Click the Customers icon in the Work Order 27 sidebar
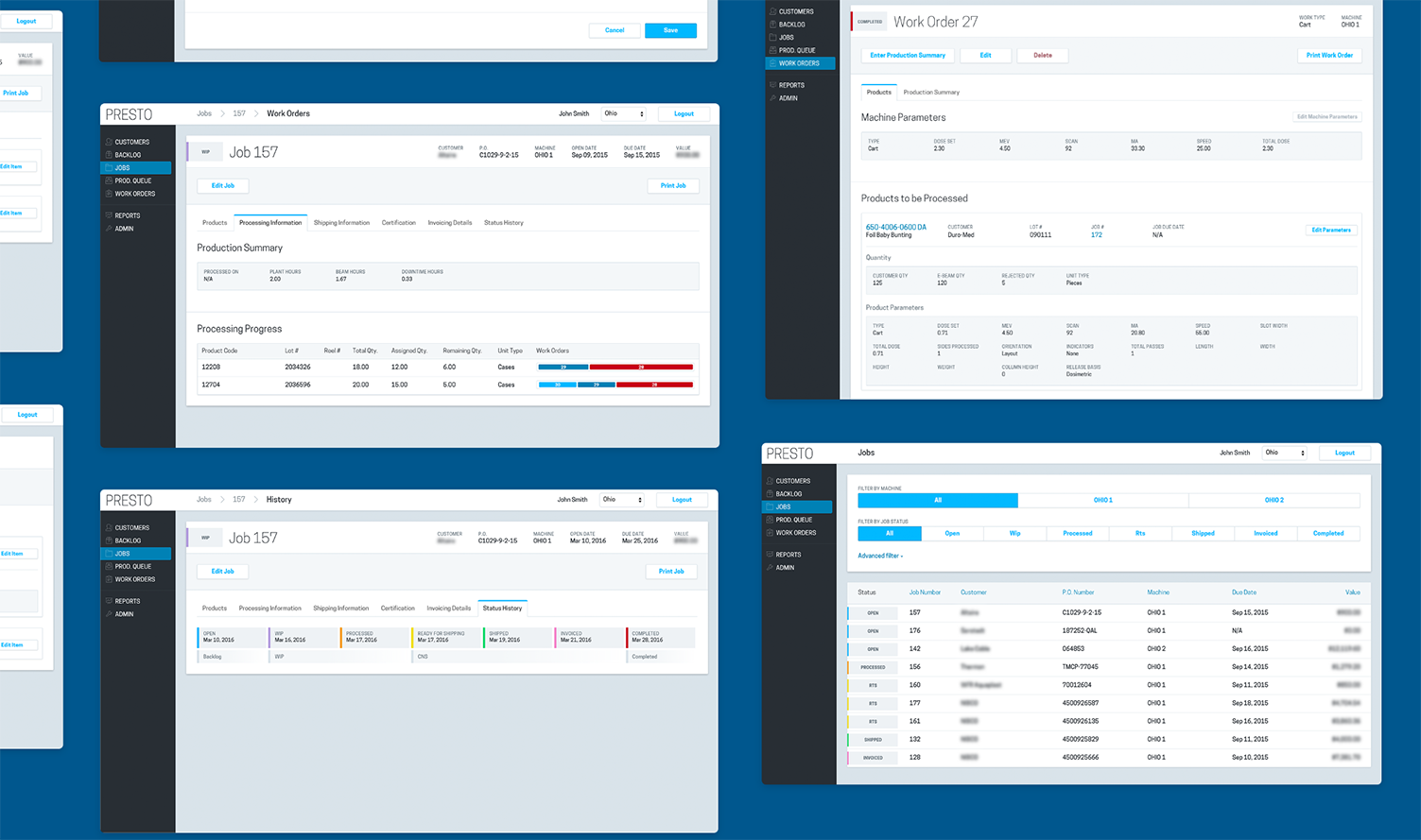The image size is (1421, 840). (x=773, y=11)
